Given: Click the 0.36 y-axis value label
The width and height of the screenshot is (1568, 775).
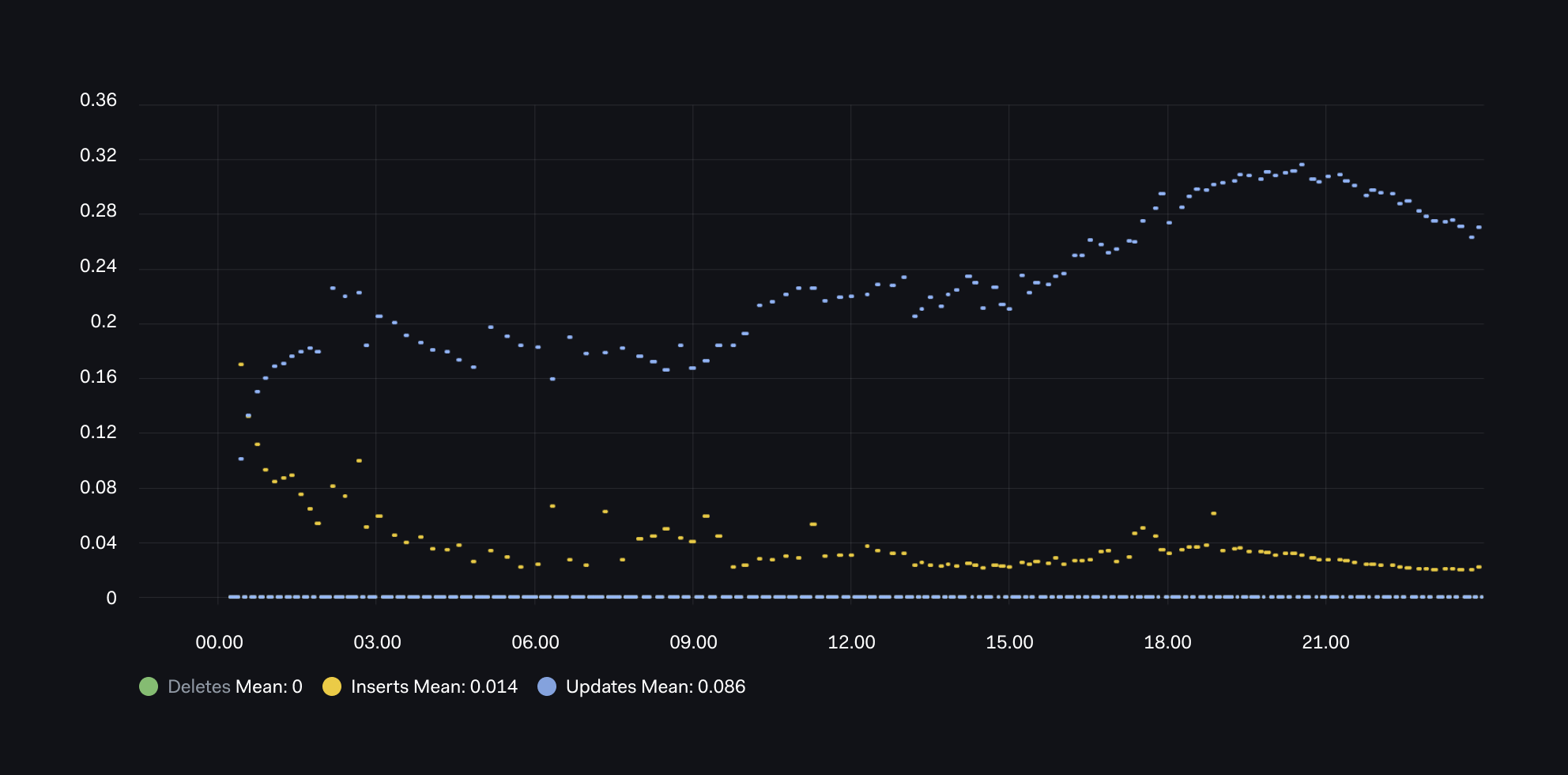Looking at the screenshot, I should point(98,100).
